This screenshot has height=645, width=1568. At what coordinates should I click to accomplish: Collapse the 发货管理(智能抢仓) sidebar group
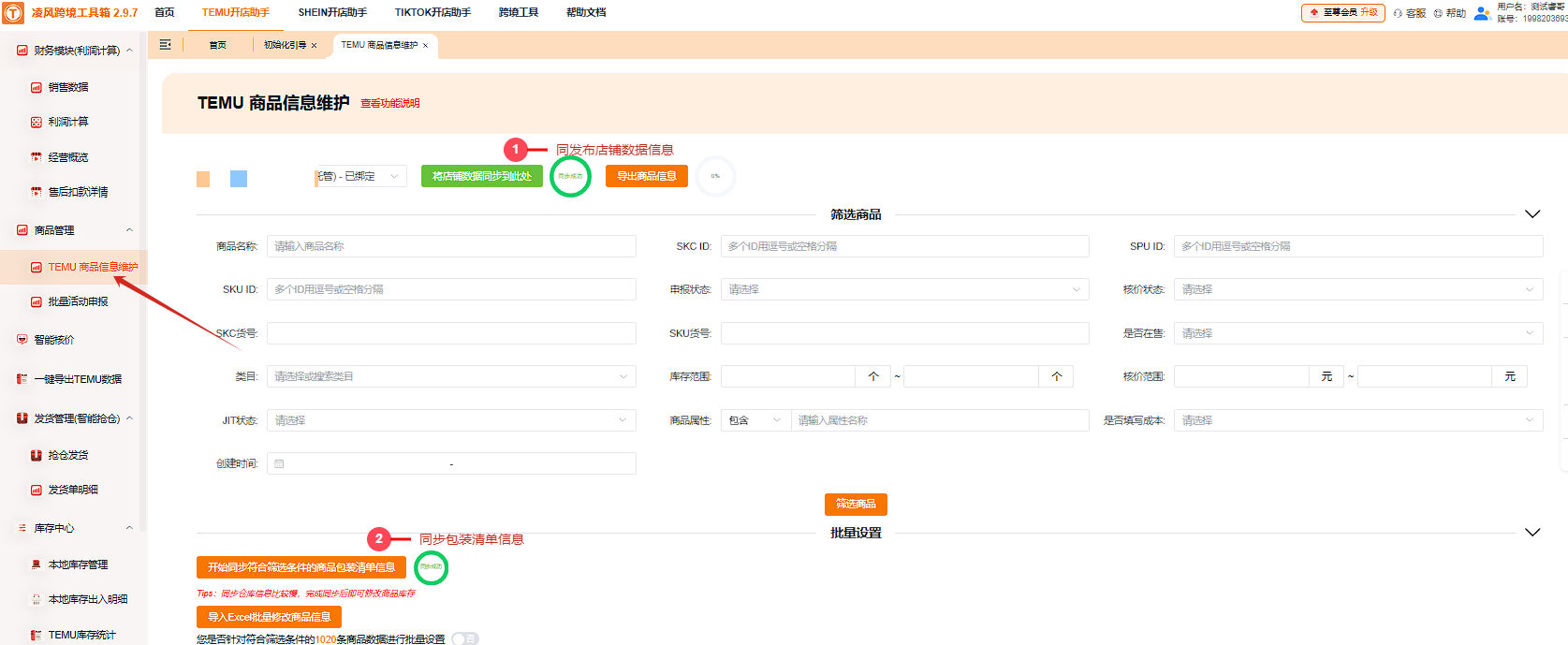coord(129,418)
